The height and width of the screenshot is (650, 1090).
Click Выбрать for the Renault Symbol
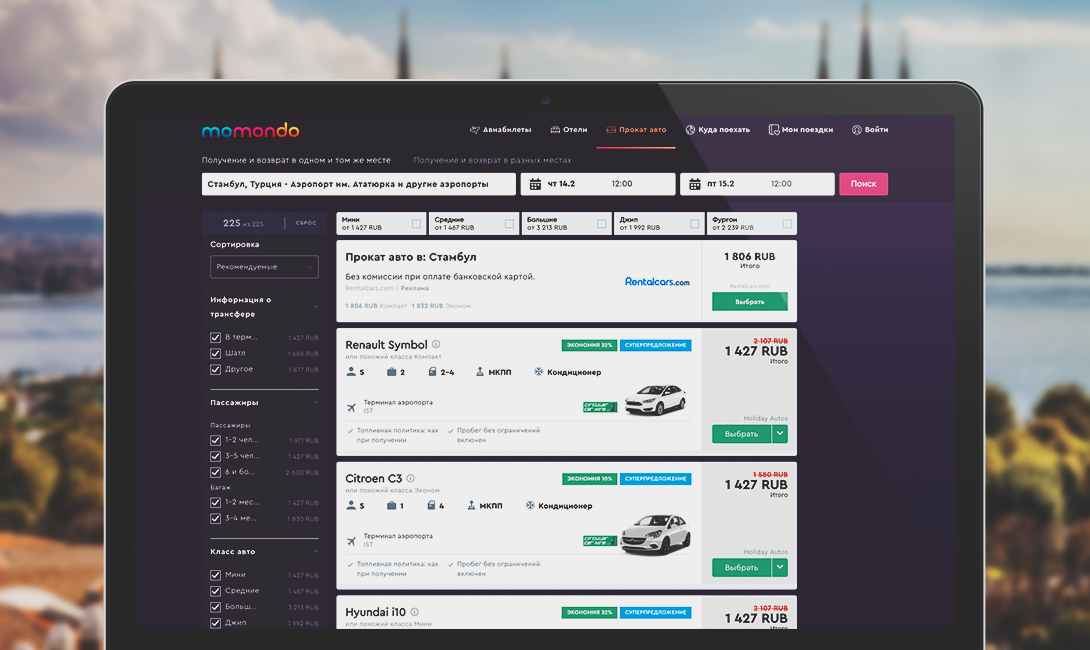pos(741,434)
